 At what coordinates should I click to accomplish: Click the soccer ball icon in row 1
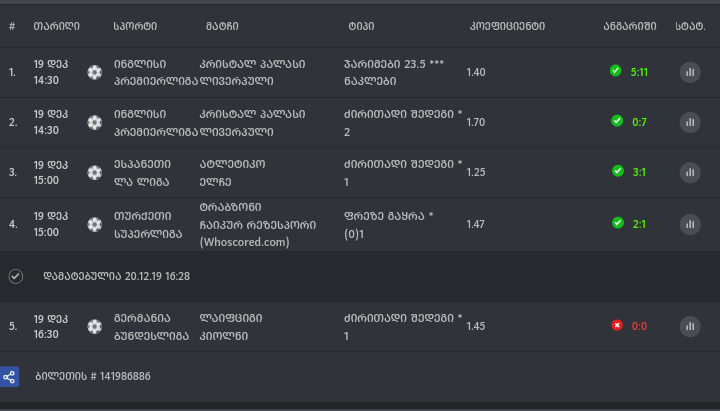95,72
